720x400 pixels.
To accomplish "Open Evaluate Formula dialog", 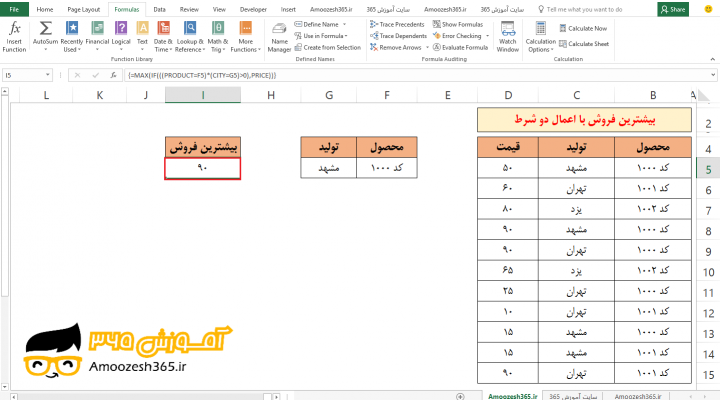I will tap(460, 47).
